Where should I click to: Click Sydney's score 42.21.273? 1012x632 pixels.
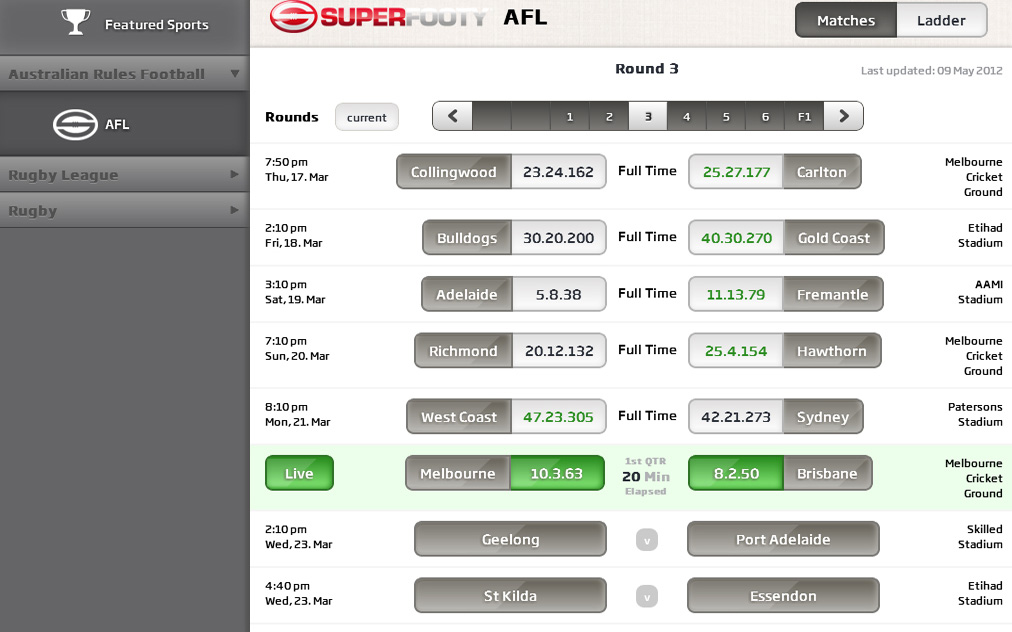736,416
